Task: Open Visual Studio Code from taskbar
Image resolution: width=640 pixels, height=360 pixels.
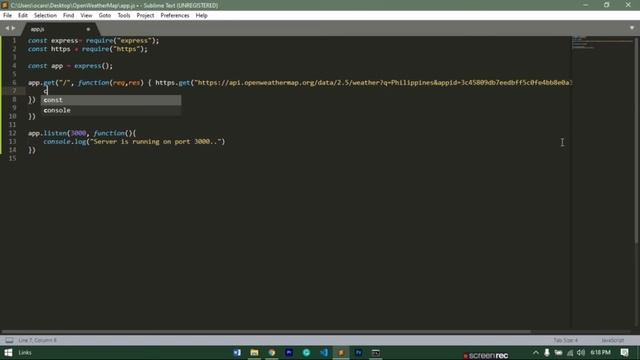Action: 324,353
